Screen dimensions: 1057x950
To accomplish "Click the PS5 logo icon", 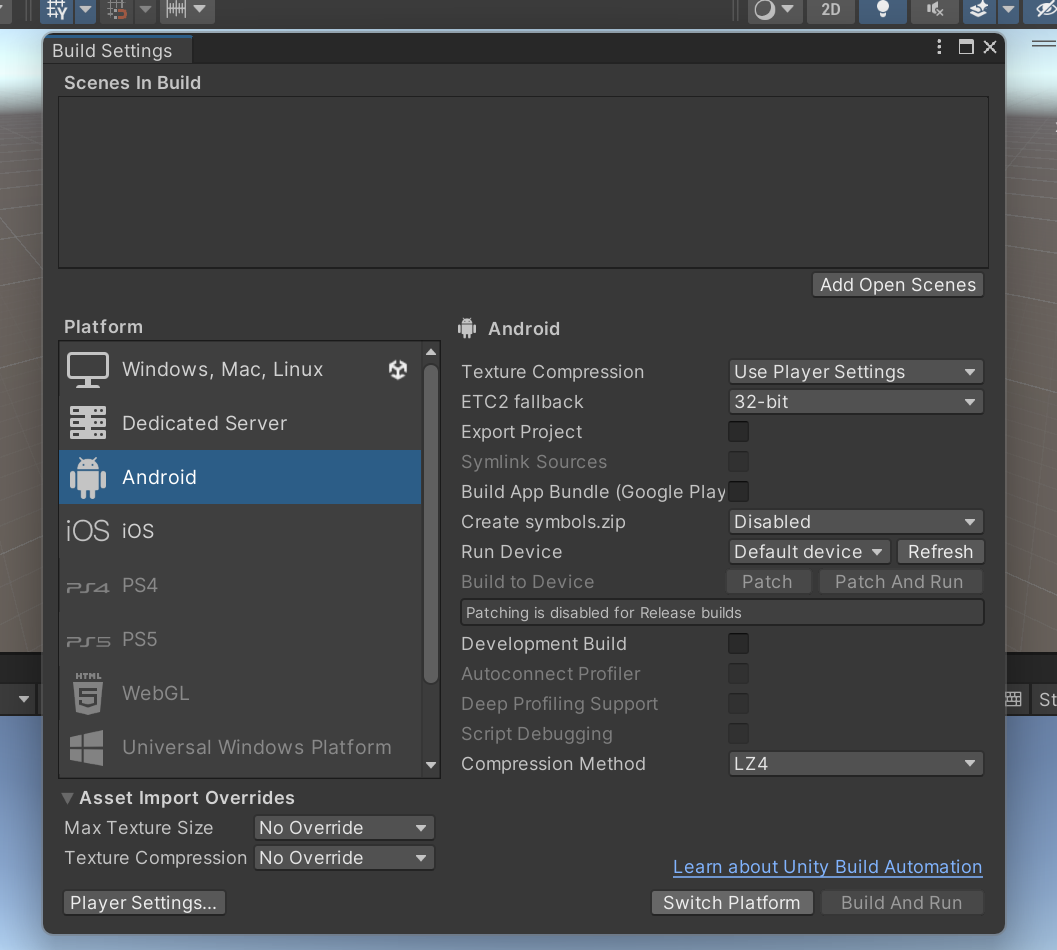I will pyautogui.click(x=88, y=642).
